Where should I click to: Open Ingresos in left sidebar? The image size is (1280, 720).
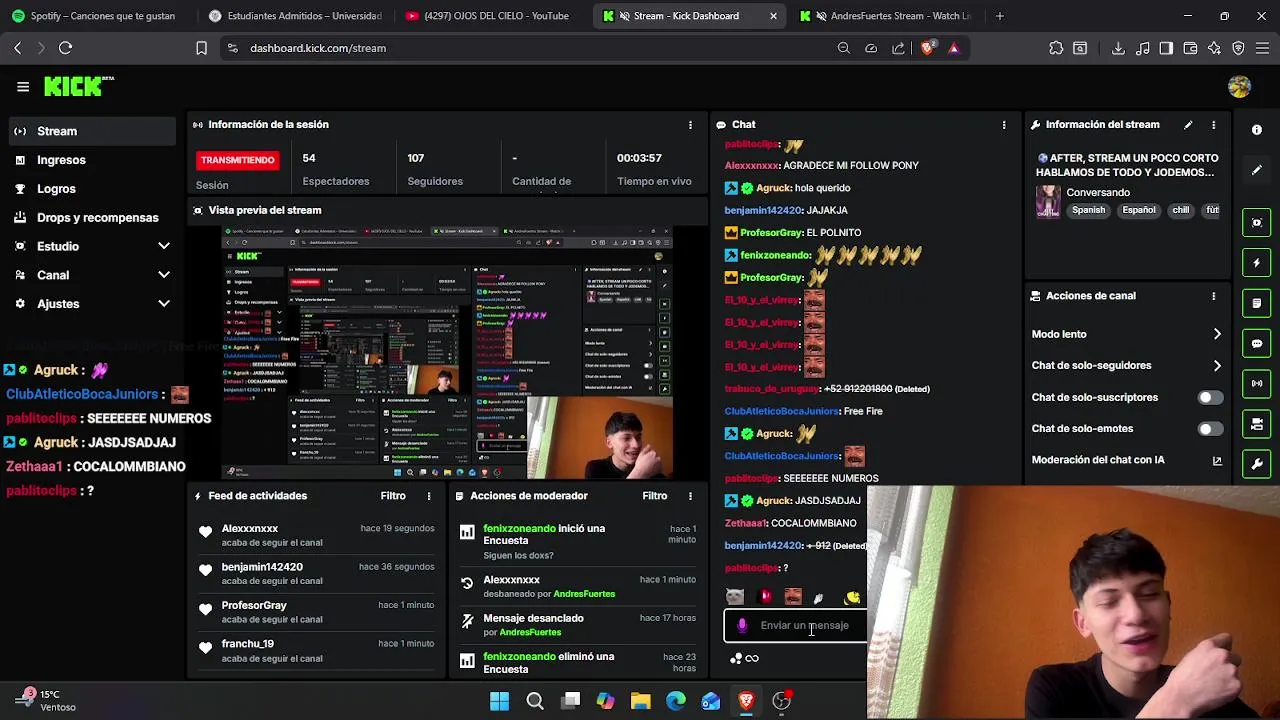[x=91, y=160]
